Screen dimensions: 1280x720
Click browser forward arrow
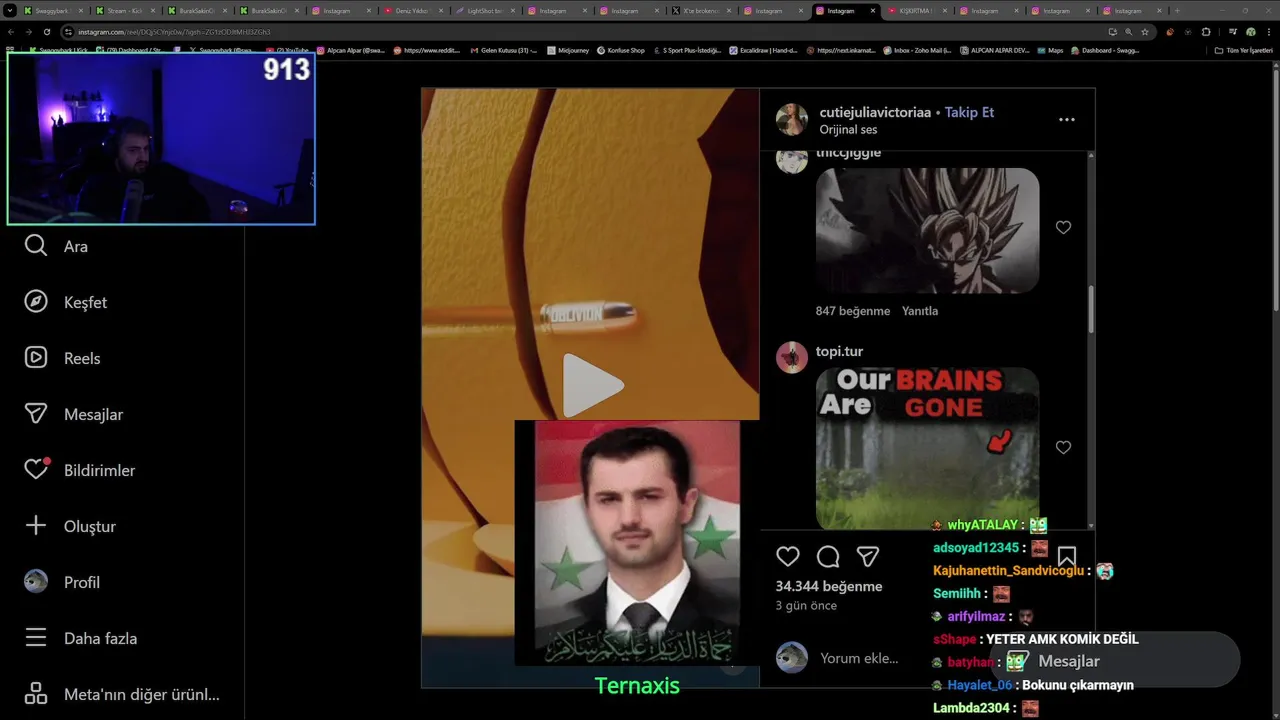(28, 32)
